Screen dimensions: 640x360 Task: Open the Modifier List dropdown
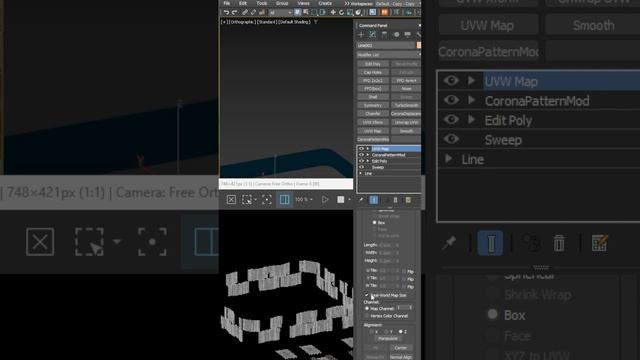pos(389,55)
